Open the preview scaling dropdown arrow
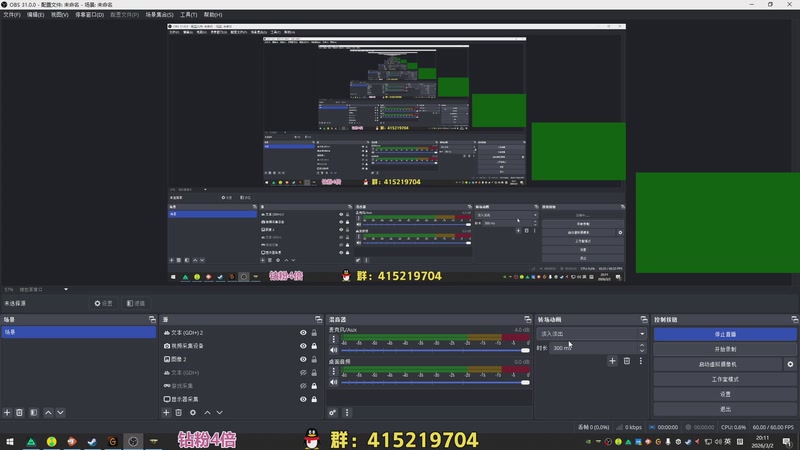This screenshot has width=800, height=450. [x=66, y=289]
